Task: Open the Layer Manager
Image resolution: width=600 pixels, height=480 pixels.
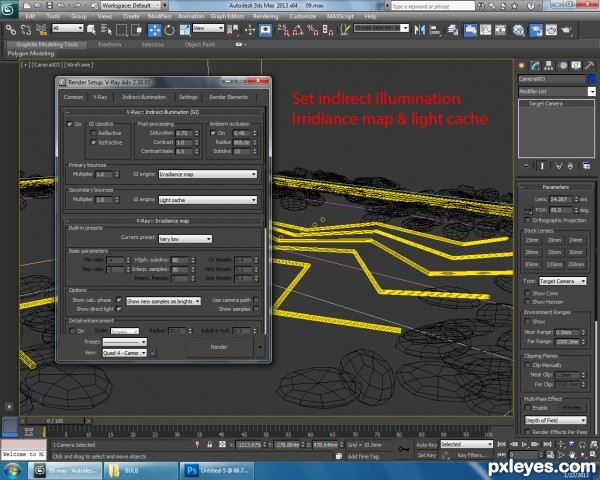Action: pyautogui.click(x=453, y=30)
